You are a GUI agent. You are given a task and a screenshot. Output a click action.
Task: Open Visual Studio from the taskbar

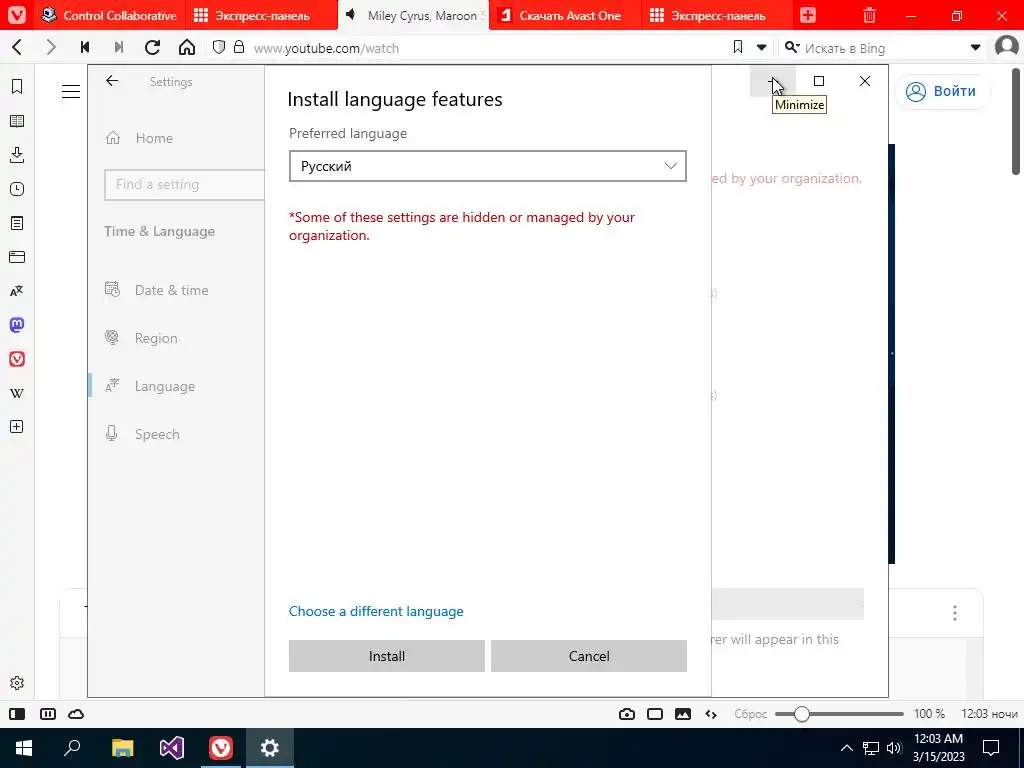[x=171, y=748]
